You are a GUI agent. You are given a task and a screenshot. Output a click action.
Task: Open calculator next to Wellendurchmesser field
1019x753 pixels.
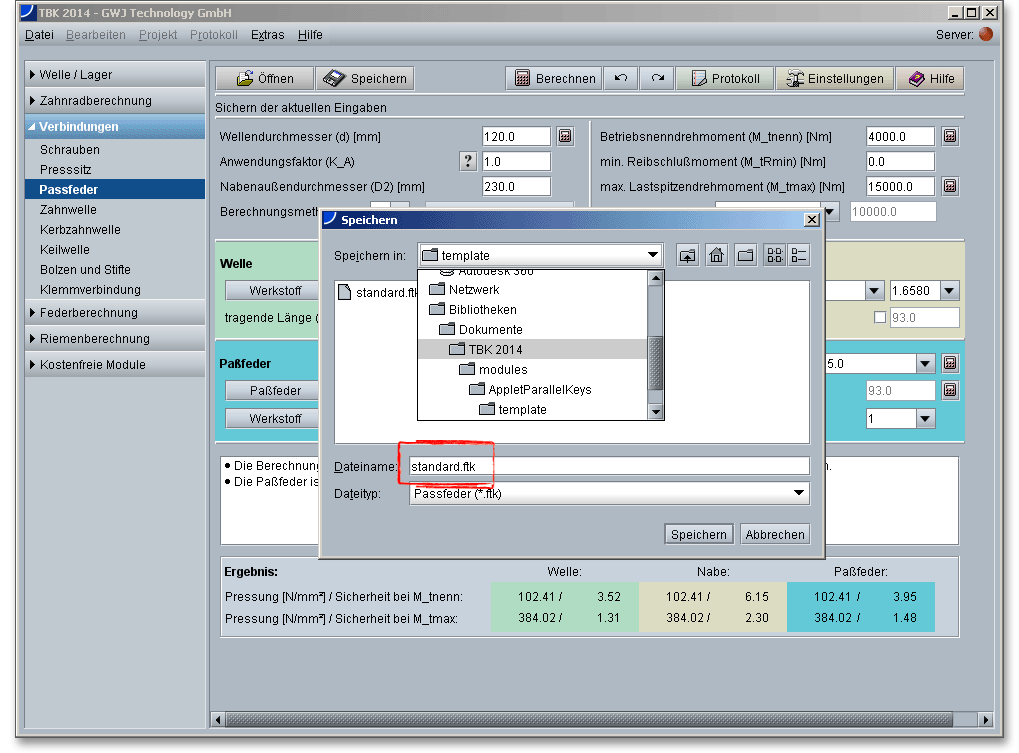(565, 136)
